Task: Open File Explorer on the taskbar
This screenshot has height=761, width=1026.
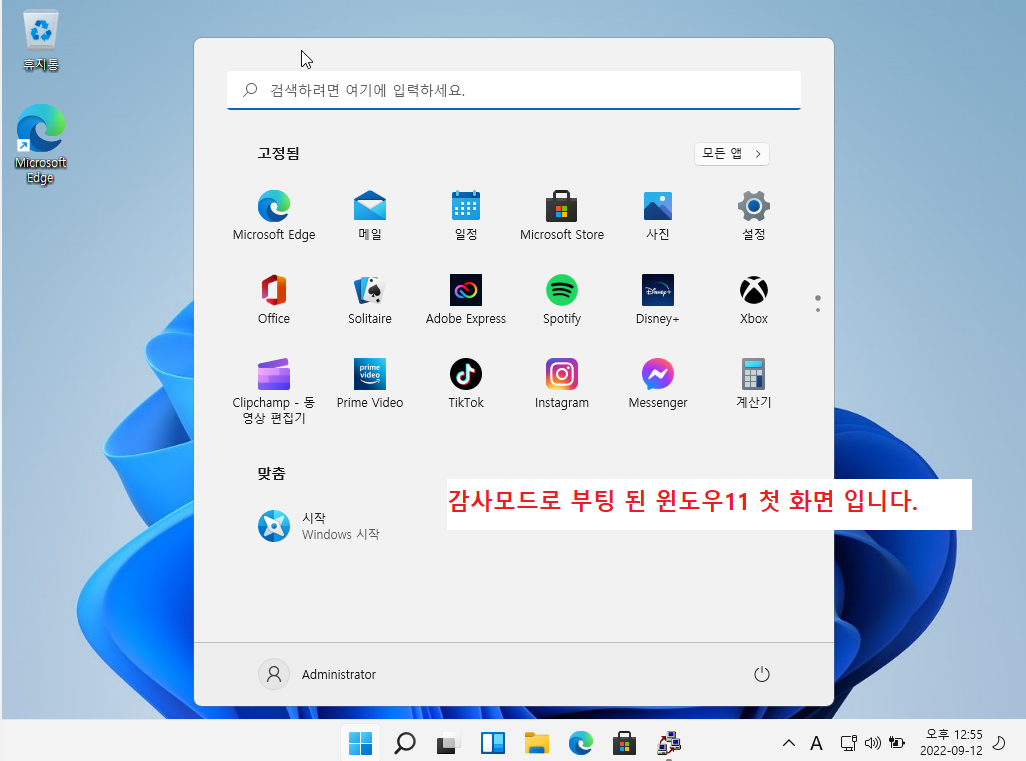Action: tap(537, 743)
